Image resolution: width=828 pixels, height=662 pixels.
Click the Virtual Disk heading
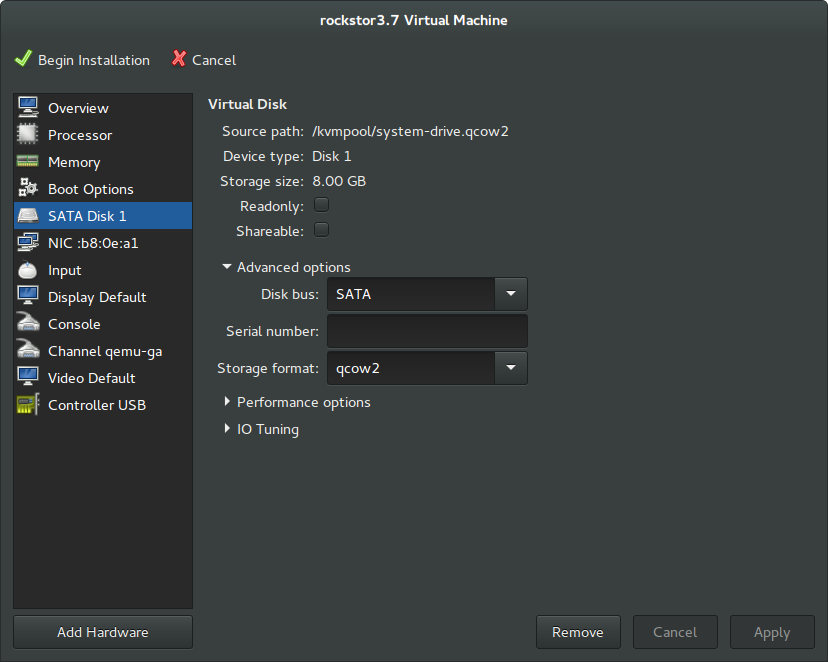coord(247,104)
